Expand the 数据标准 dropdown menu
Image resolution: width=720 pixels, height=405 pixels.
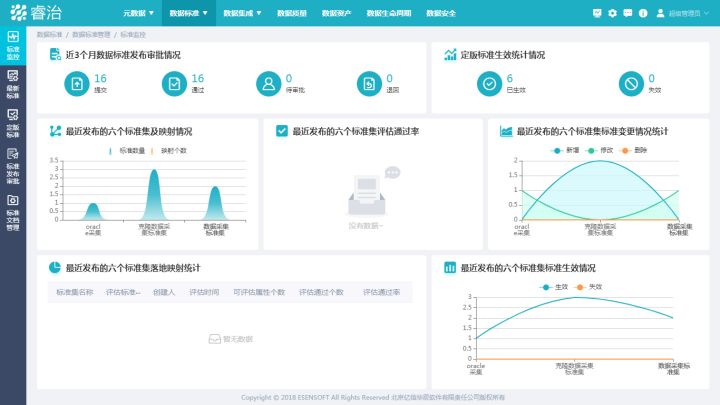point(189,13)
